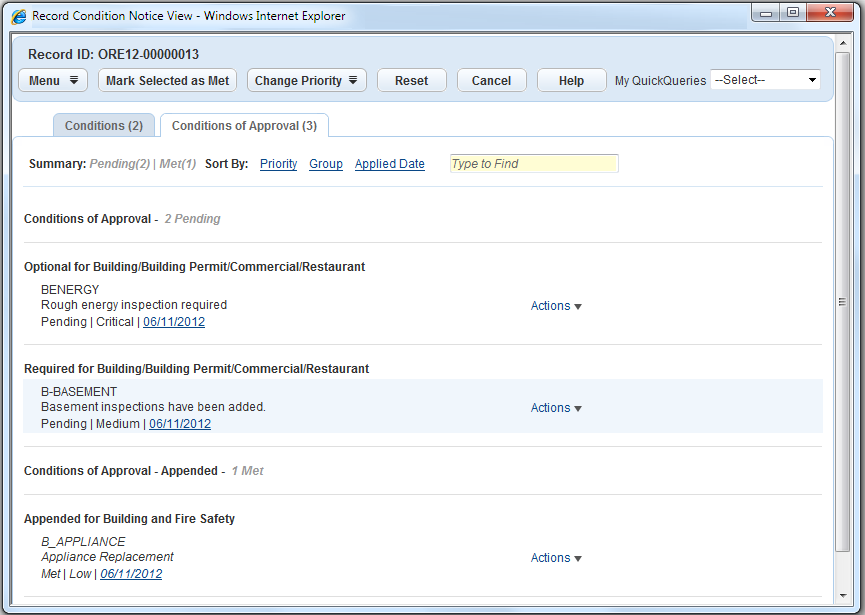865x615 pixels.
Task: Click the Internet Explorer icon in title bar
Action: point(19,17)
